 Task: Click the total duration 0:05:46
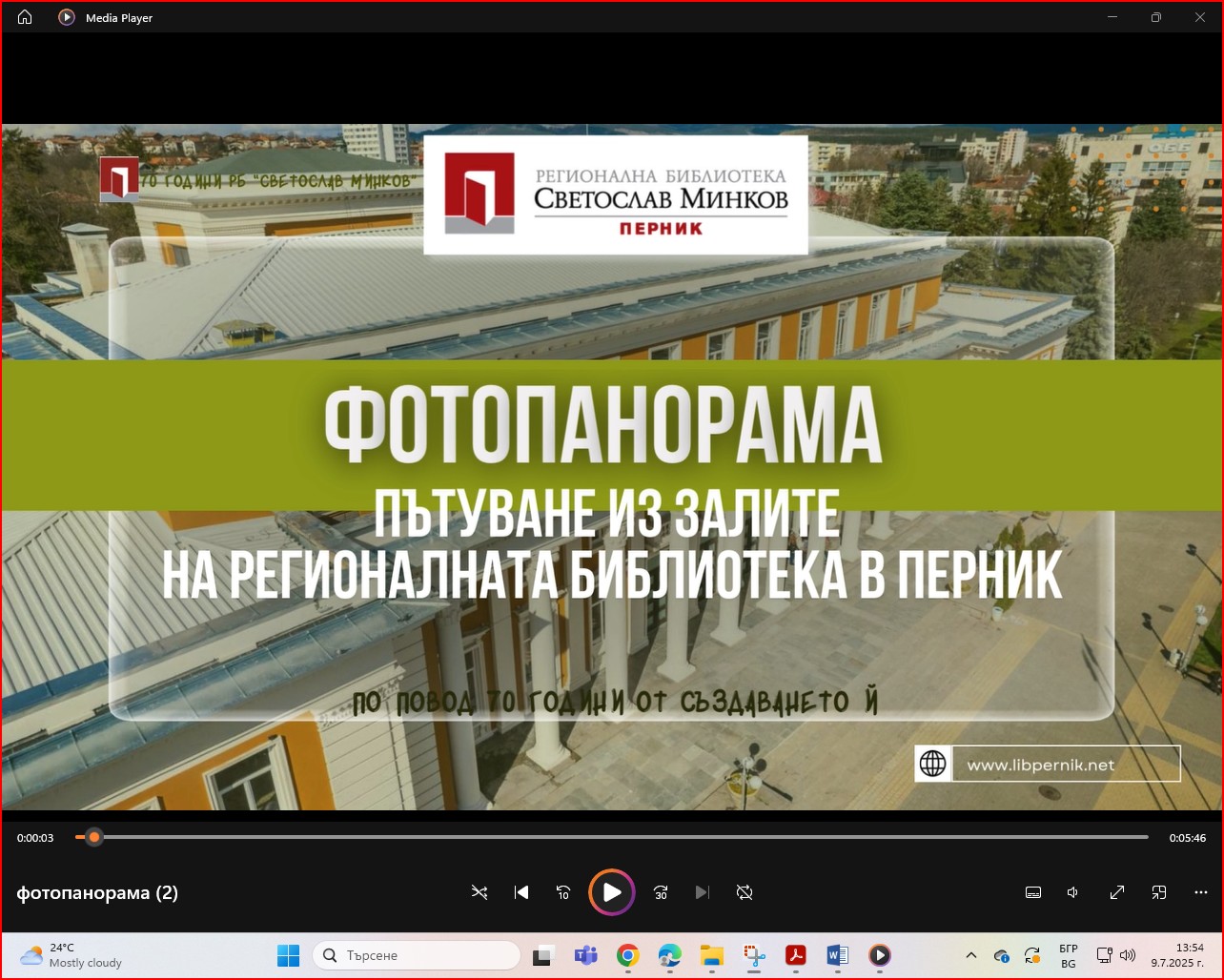[x=1188, y=838]
